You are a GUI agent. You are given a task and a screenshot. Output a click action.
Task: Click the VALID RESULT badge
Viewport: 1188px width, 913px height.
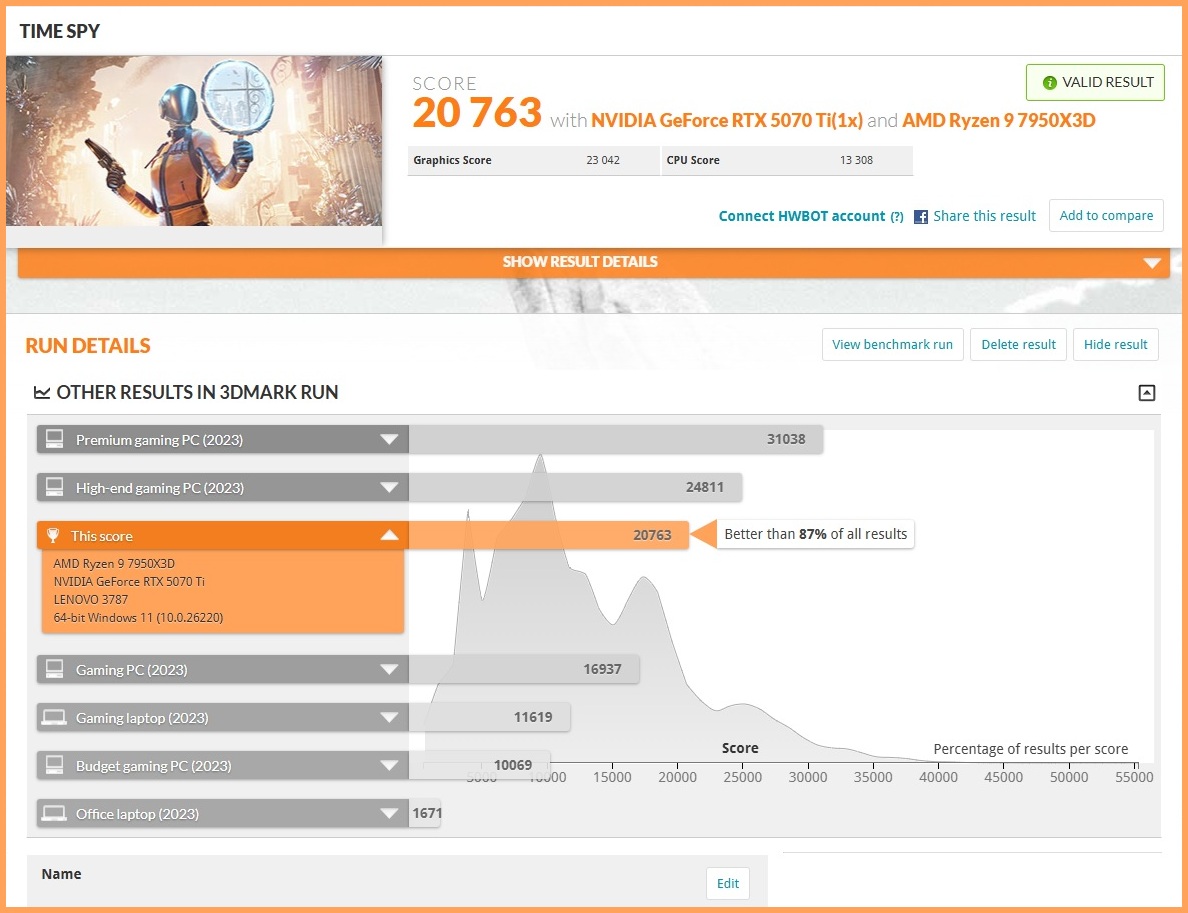coord(1095,83)
